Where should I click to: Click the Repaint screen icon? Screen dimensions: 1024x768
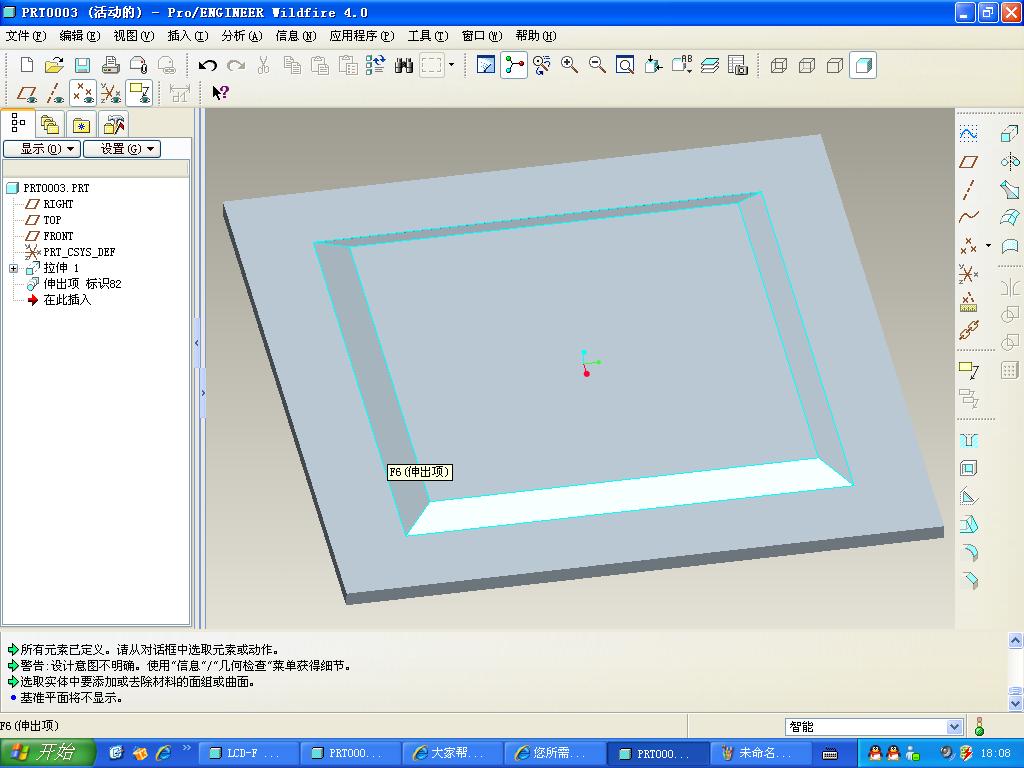486,65
